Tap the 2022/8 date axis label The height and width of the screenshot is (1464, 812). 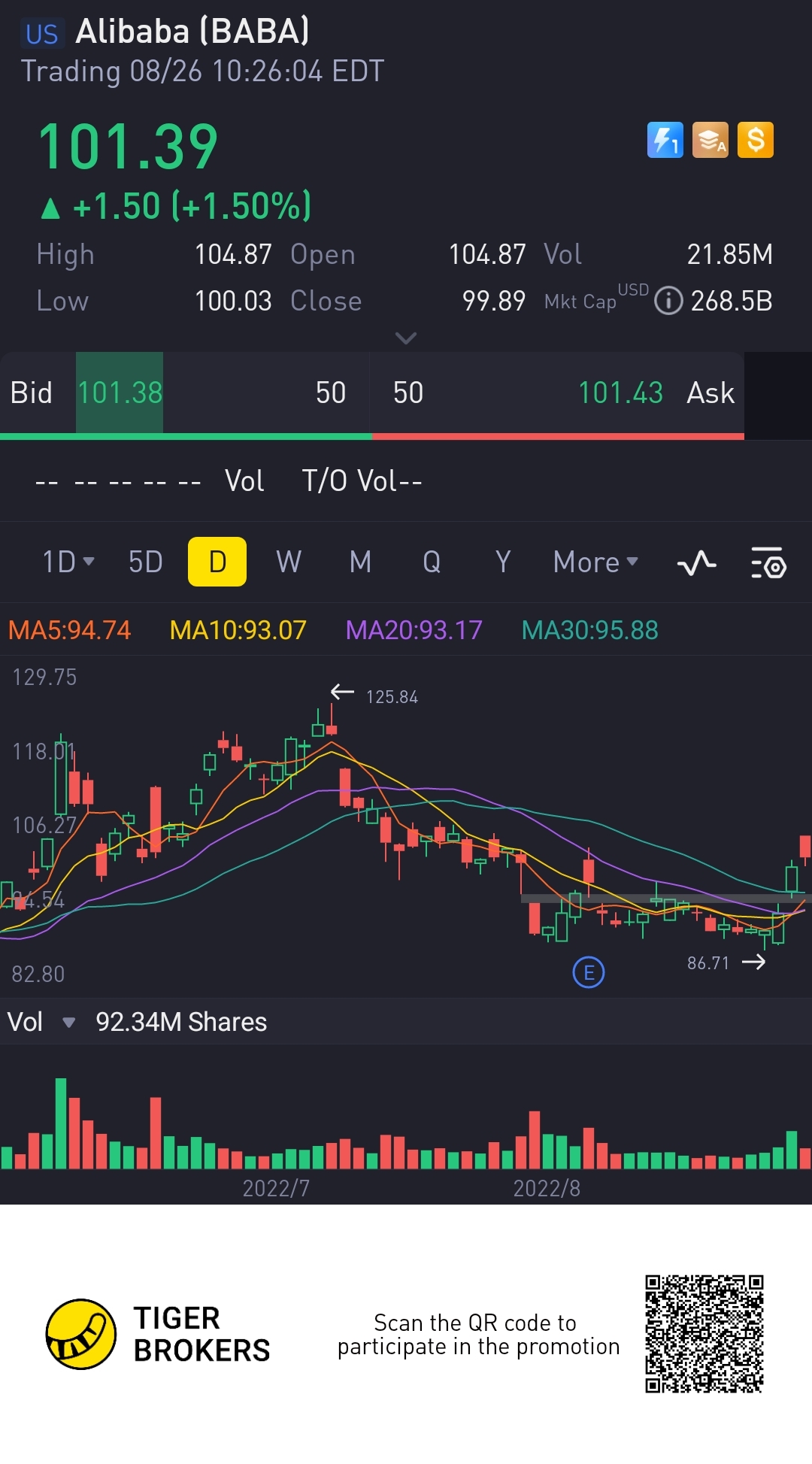pyautogui.click(x=547, y=1188)
